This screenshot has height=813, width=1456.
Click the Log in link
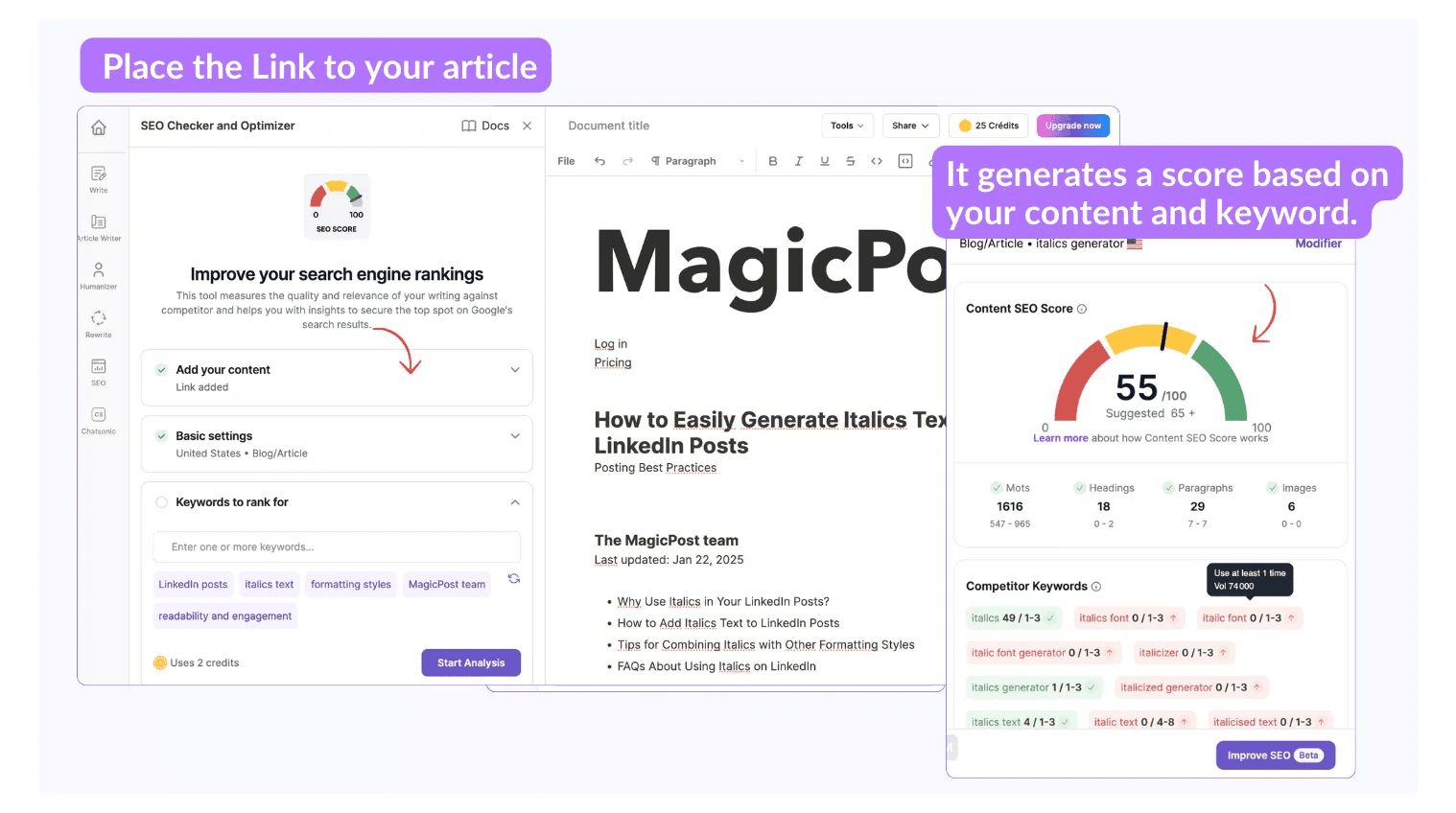click(610, 344)
